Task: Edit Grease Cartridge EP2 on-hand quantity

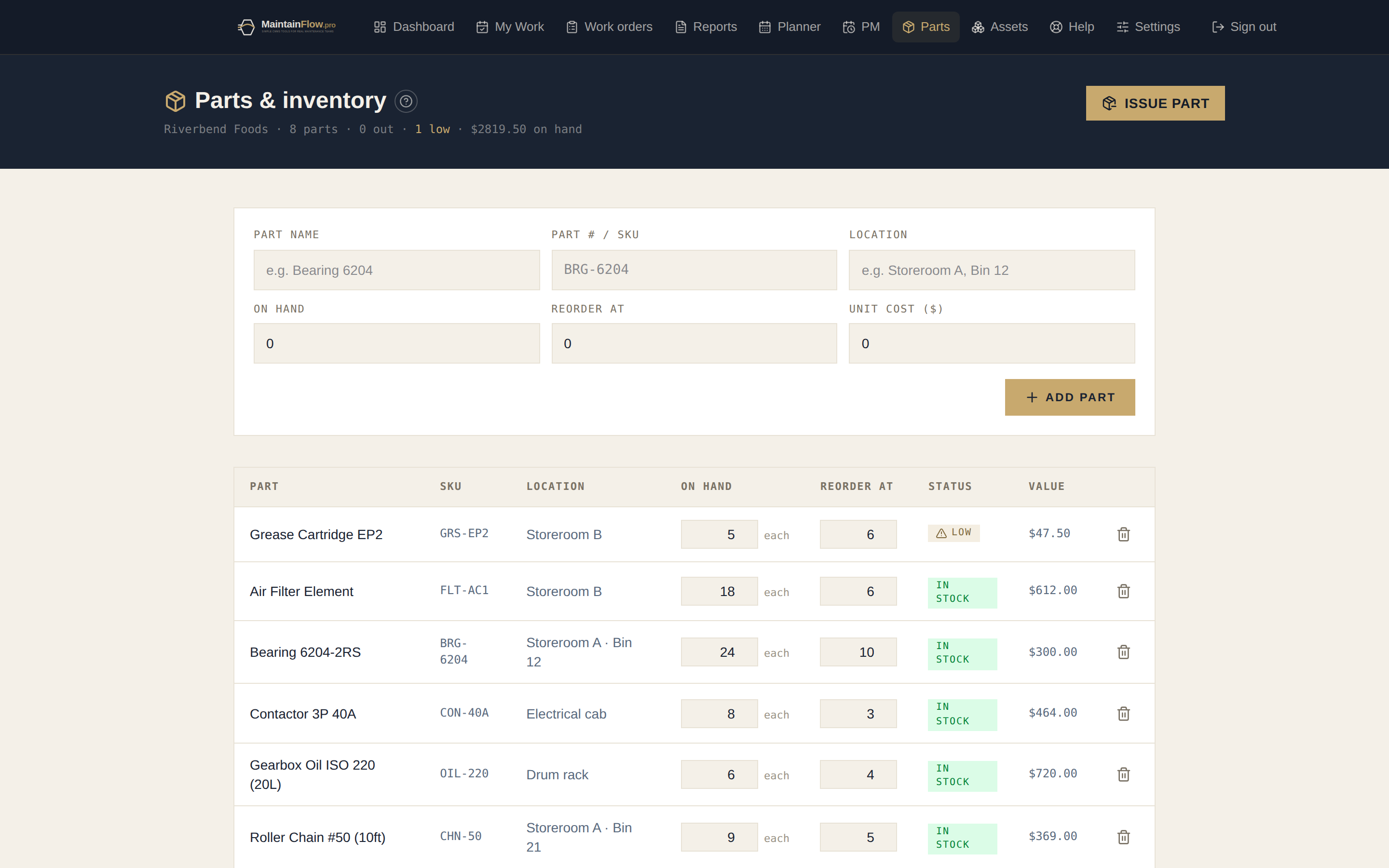Action: pos(719,534)
